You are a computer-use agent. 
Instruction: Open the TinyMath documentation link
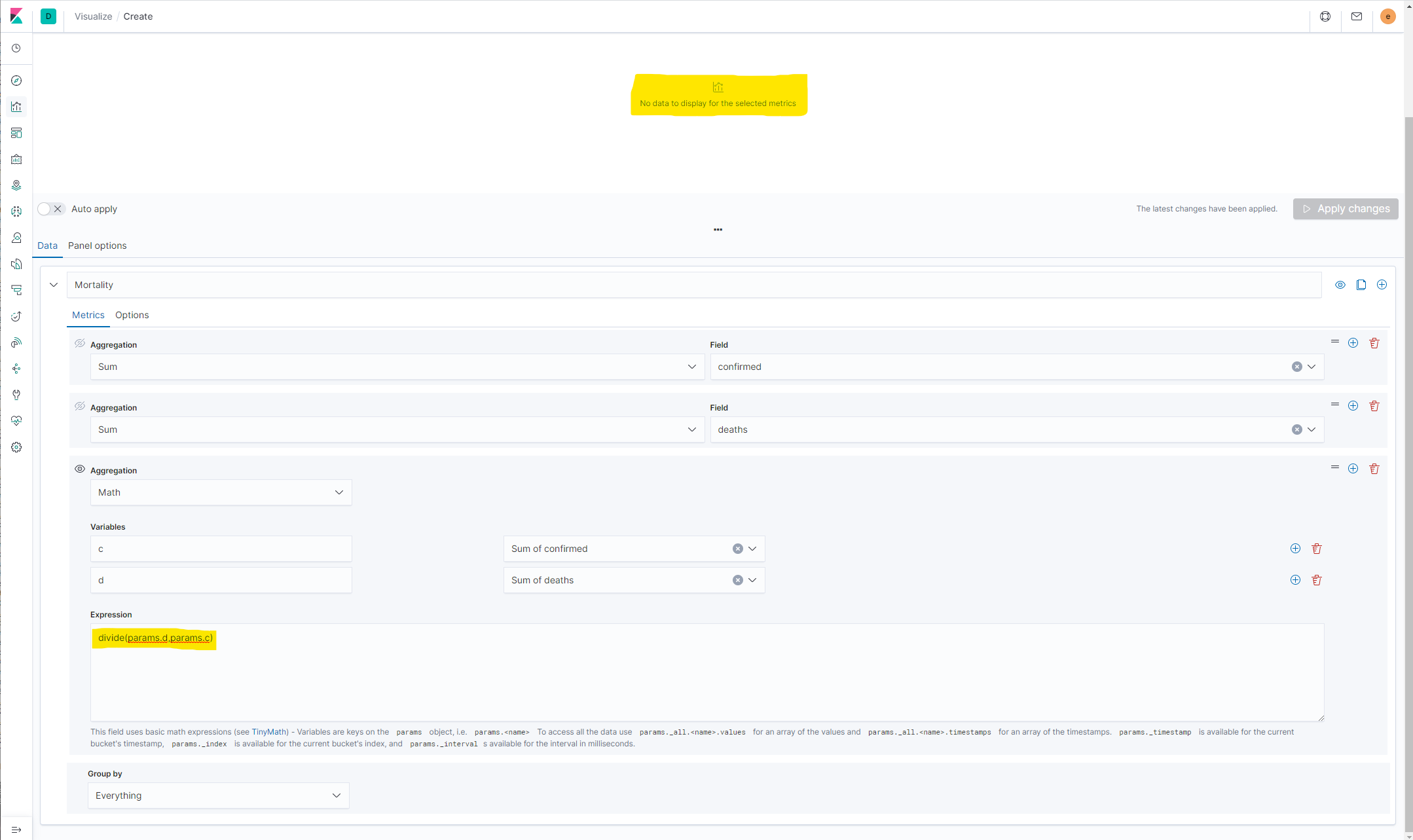pos(269,732)
